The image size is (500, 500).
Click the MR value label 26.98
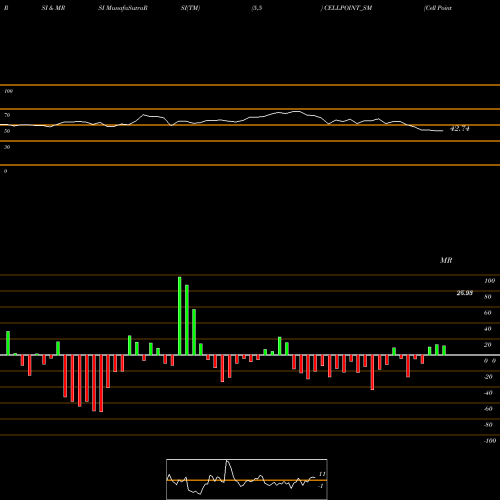pyautogui.click(x=465, y=293)
